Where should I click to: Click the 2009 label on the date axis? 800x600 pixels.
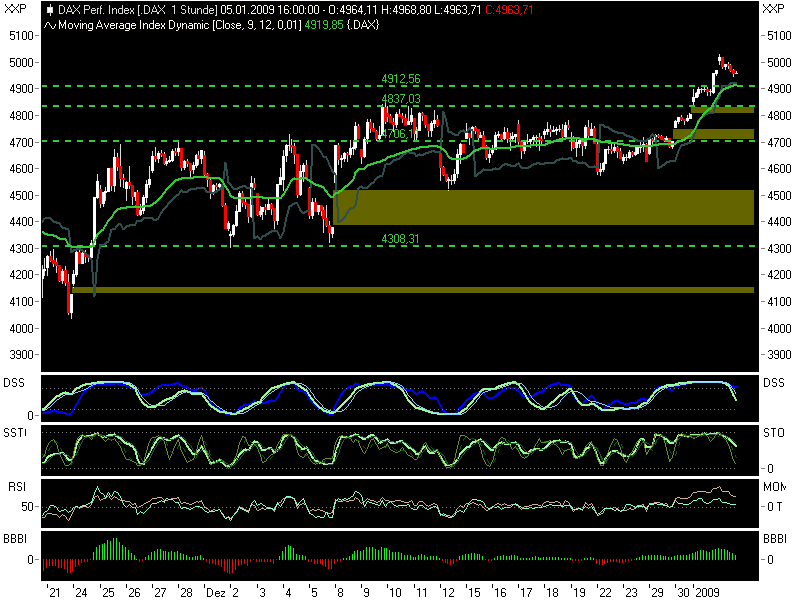point(705,590)
